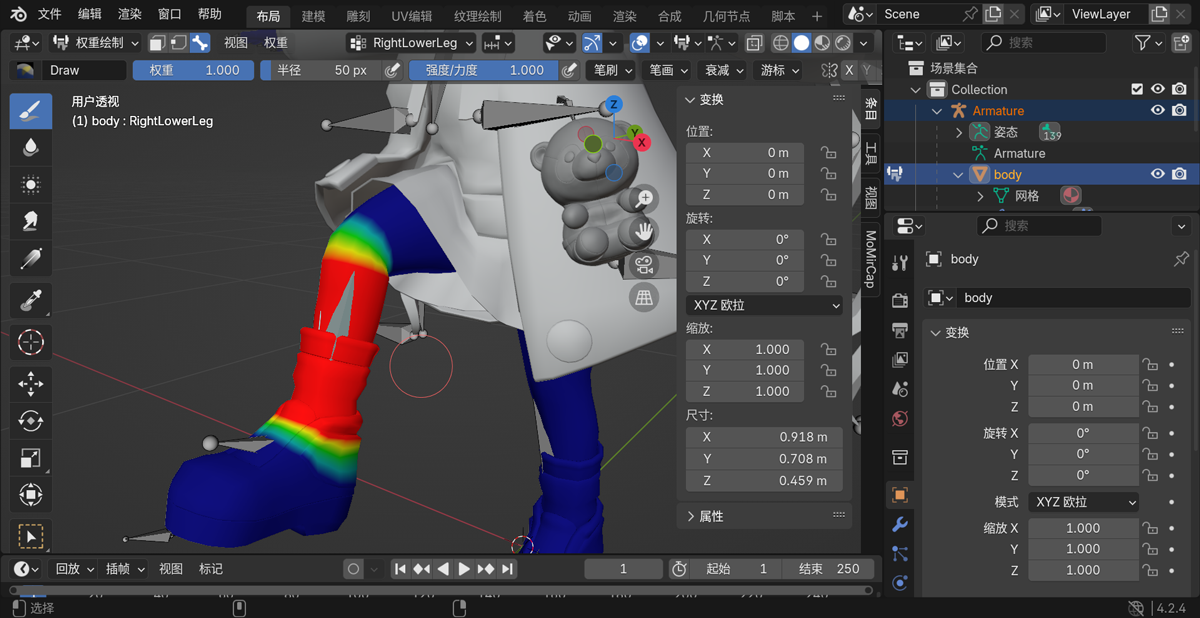Select the Blur weight tool
Image resolution: width=1200 pixels, height=618 pixels.
pyautogui.click(x=31, y=148)
